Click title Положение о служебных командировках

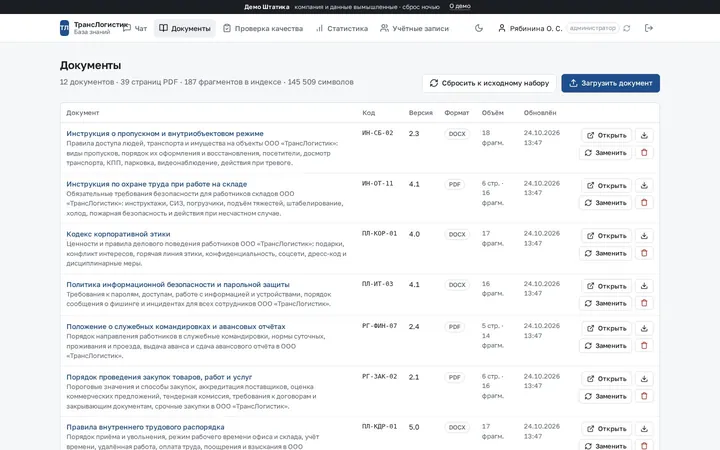176,327
